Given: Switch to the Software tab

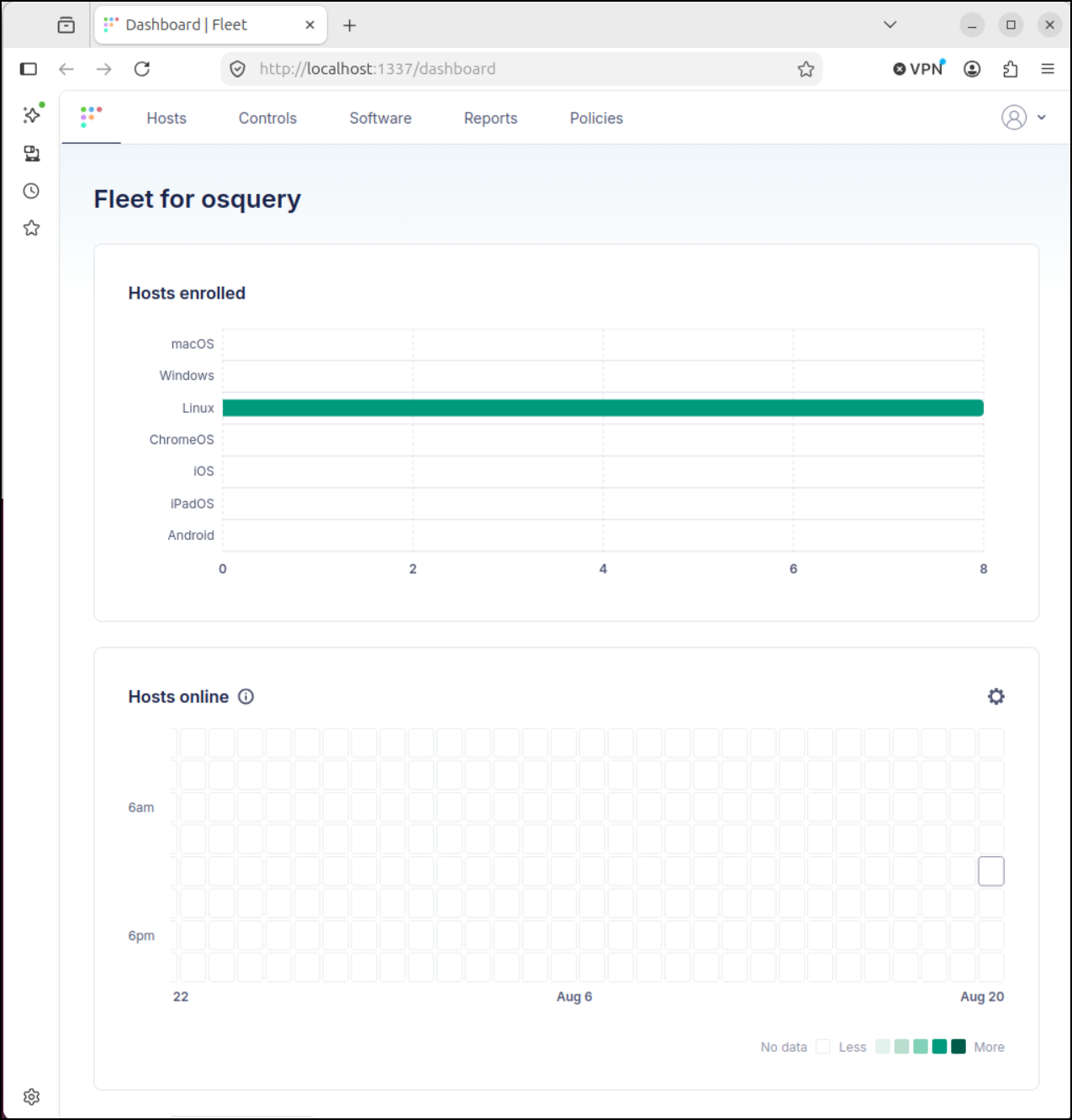Looking at the screenshot, I should point(381,119).
